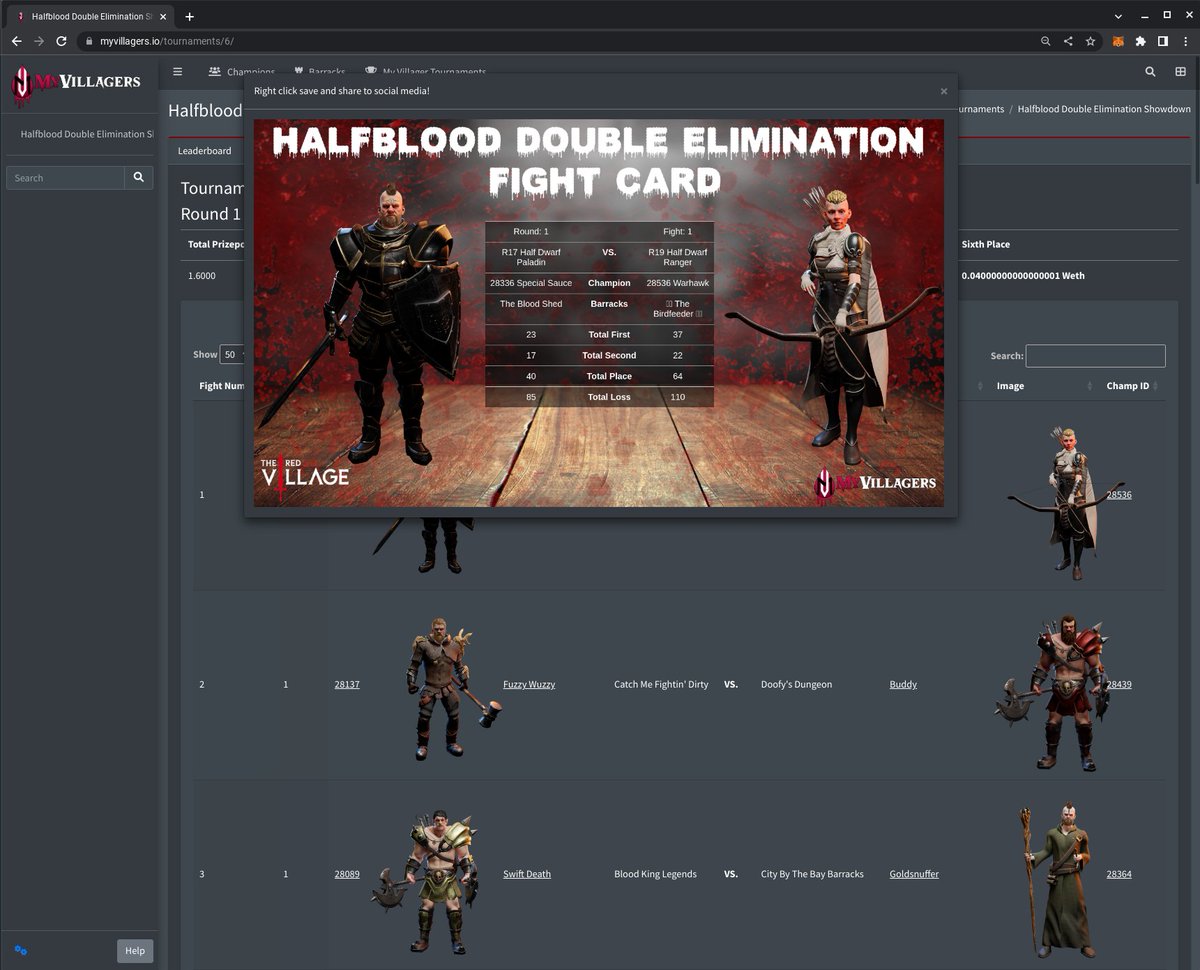Click the Help button
The image size is (1200, 970).
135,951
